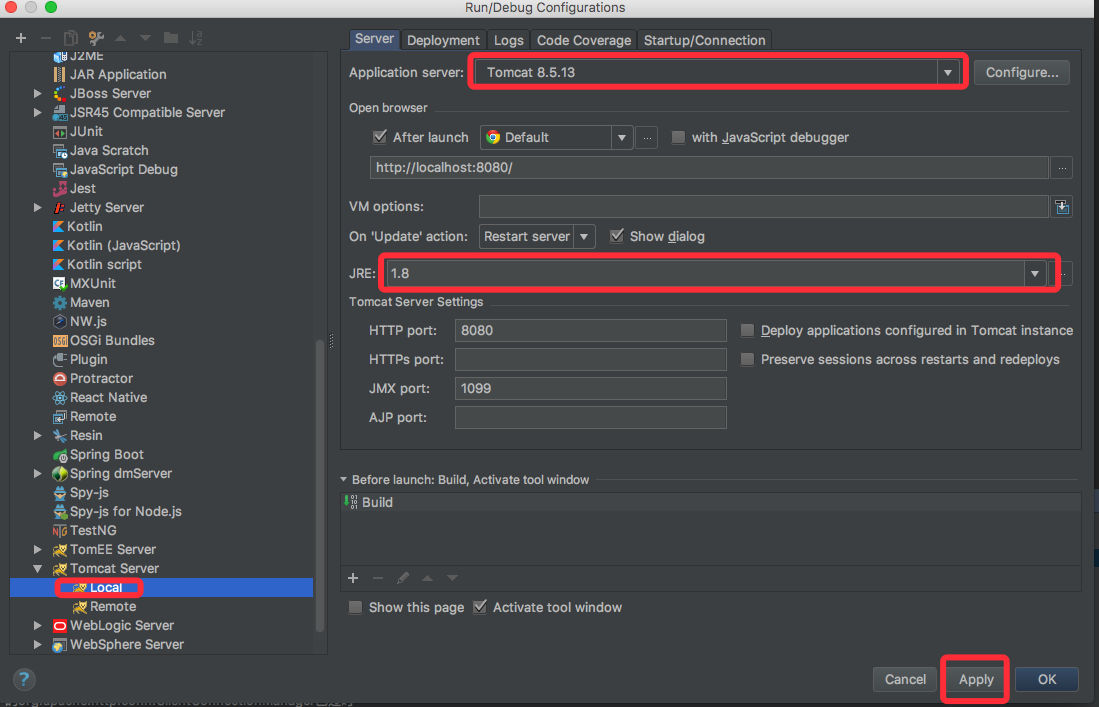
Task: Switch to the Server tab
Action: coord(374,39)
